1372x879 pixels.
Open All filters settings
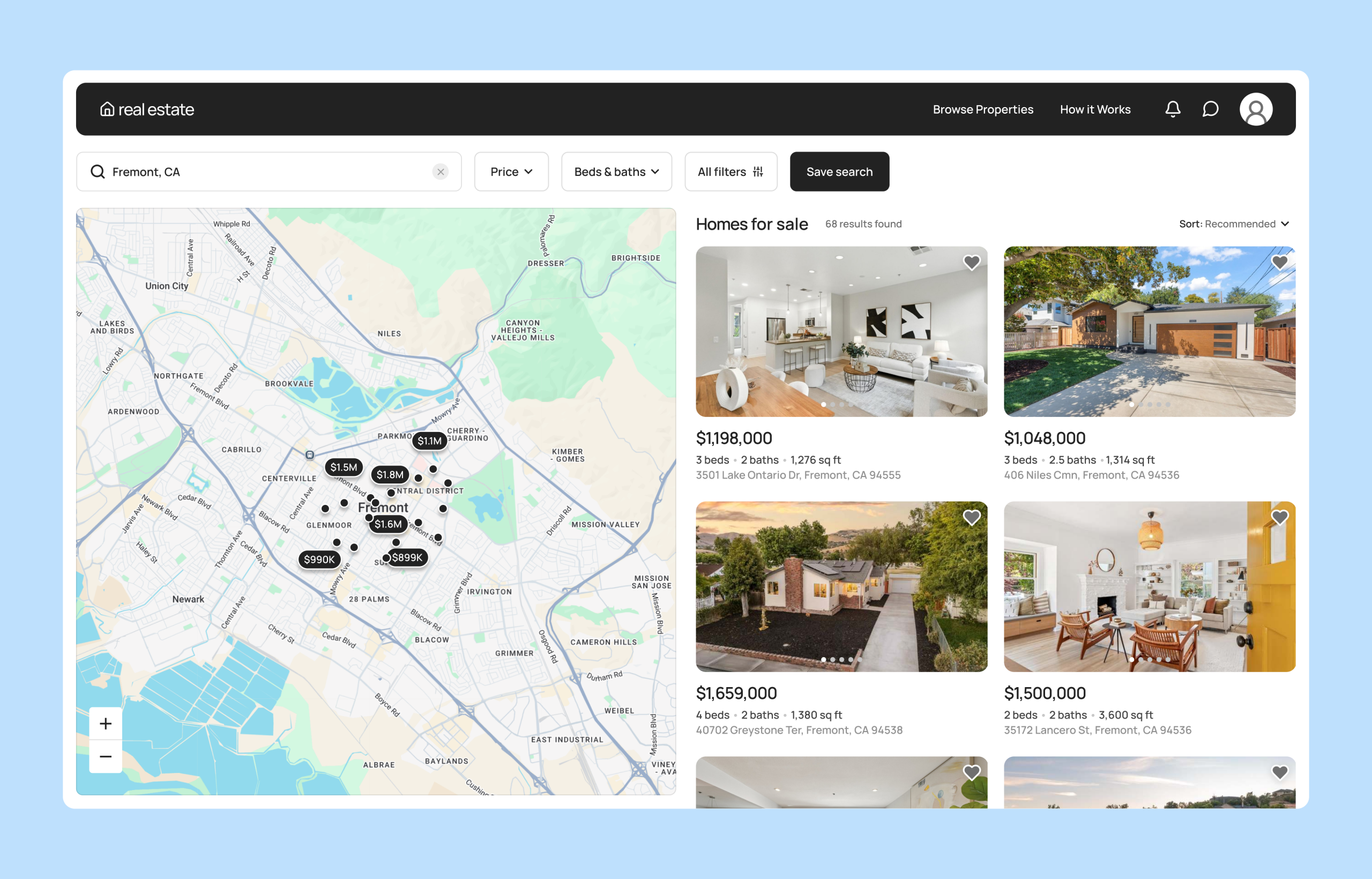pyautogui.click(x=730, y=172)
